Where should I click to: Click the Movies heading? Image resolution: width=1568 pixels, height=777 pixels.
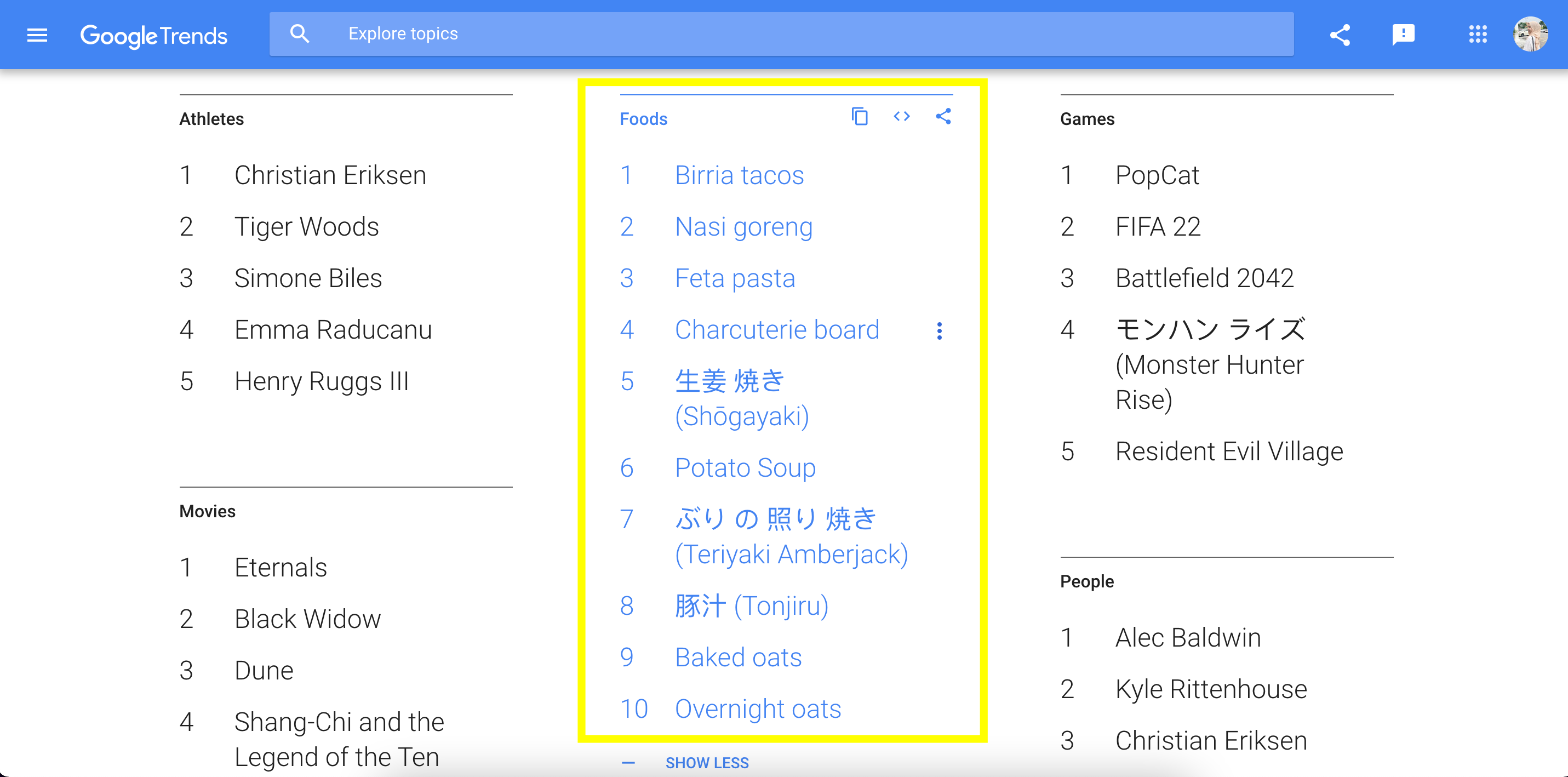pyautogui.click(x=207, y=511)
